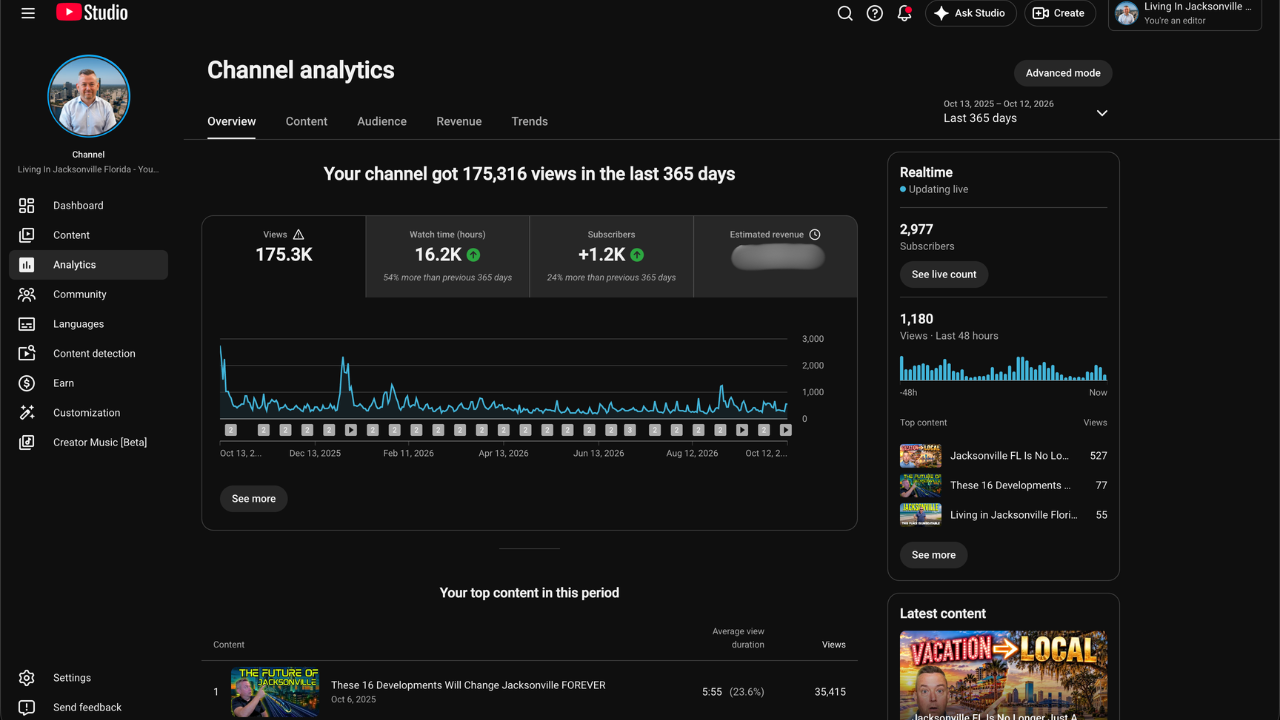Switch to the Audience tab
The width and height of the screenshot is (1280, 720).
pyautogui.click(x=382, y=121)
